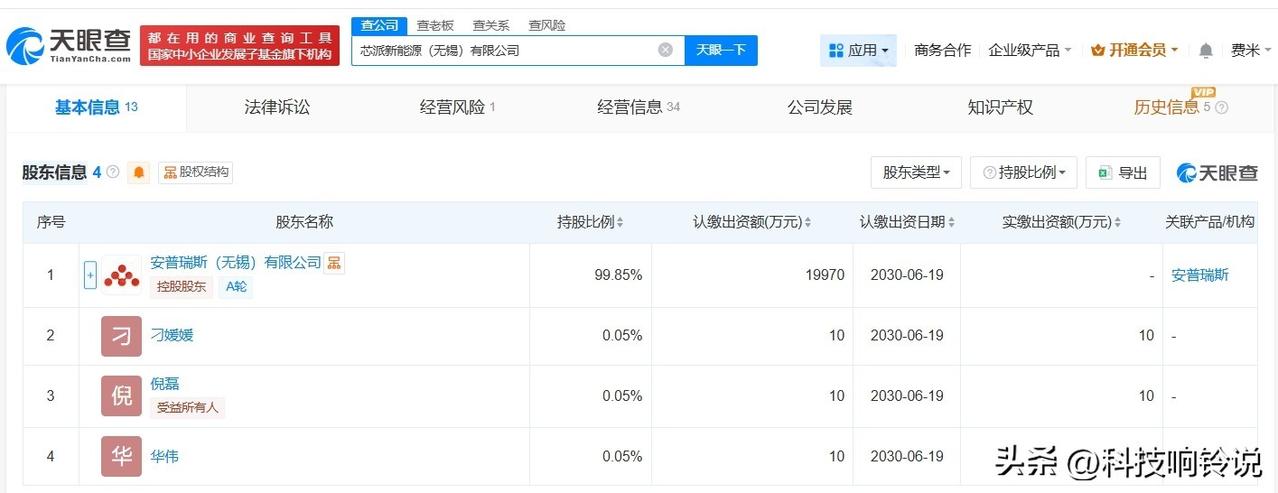
Task: Expand shareholder row 1 with plus button
Action: click(x=90, y=275)
